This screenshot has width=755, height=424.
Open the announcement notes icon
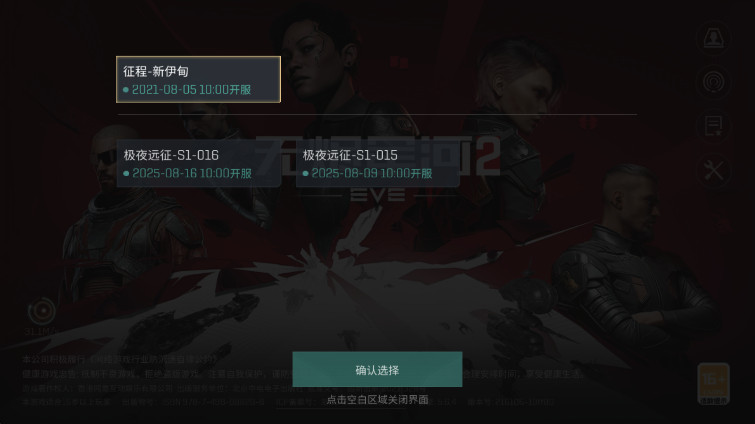click(x=714, y=126)
